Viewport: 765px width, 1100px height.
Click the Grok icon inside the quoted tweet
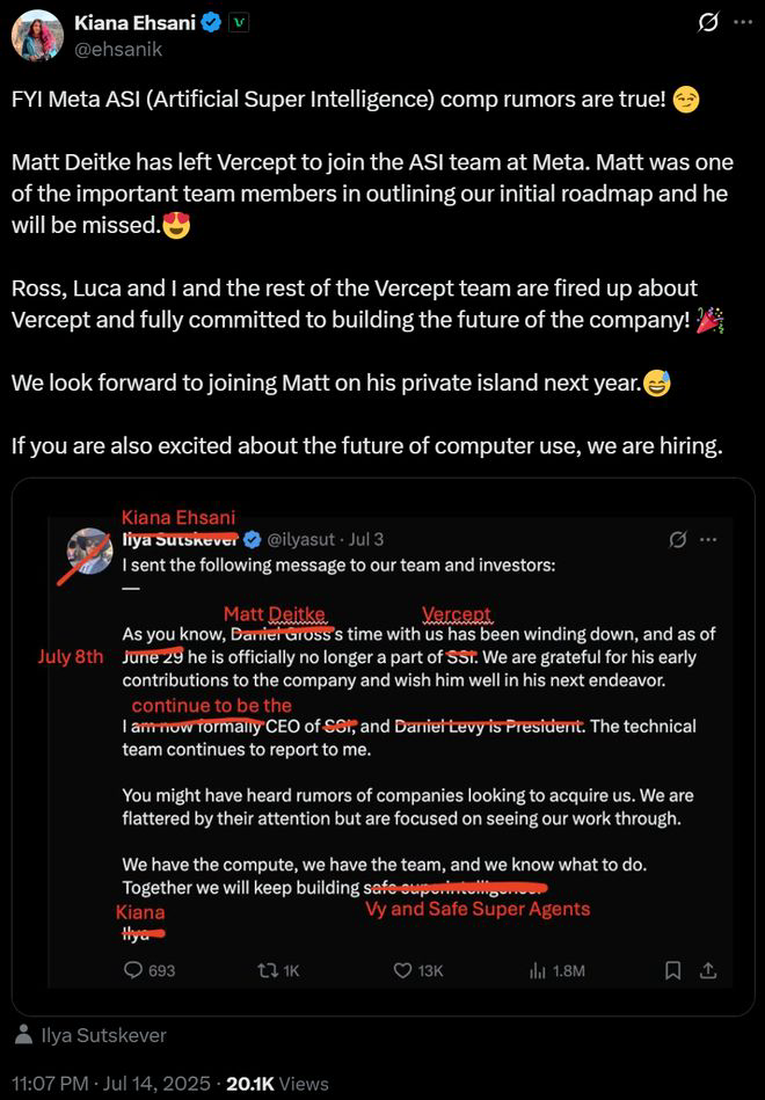tap(678, 539)
